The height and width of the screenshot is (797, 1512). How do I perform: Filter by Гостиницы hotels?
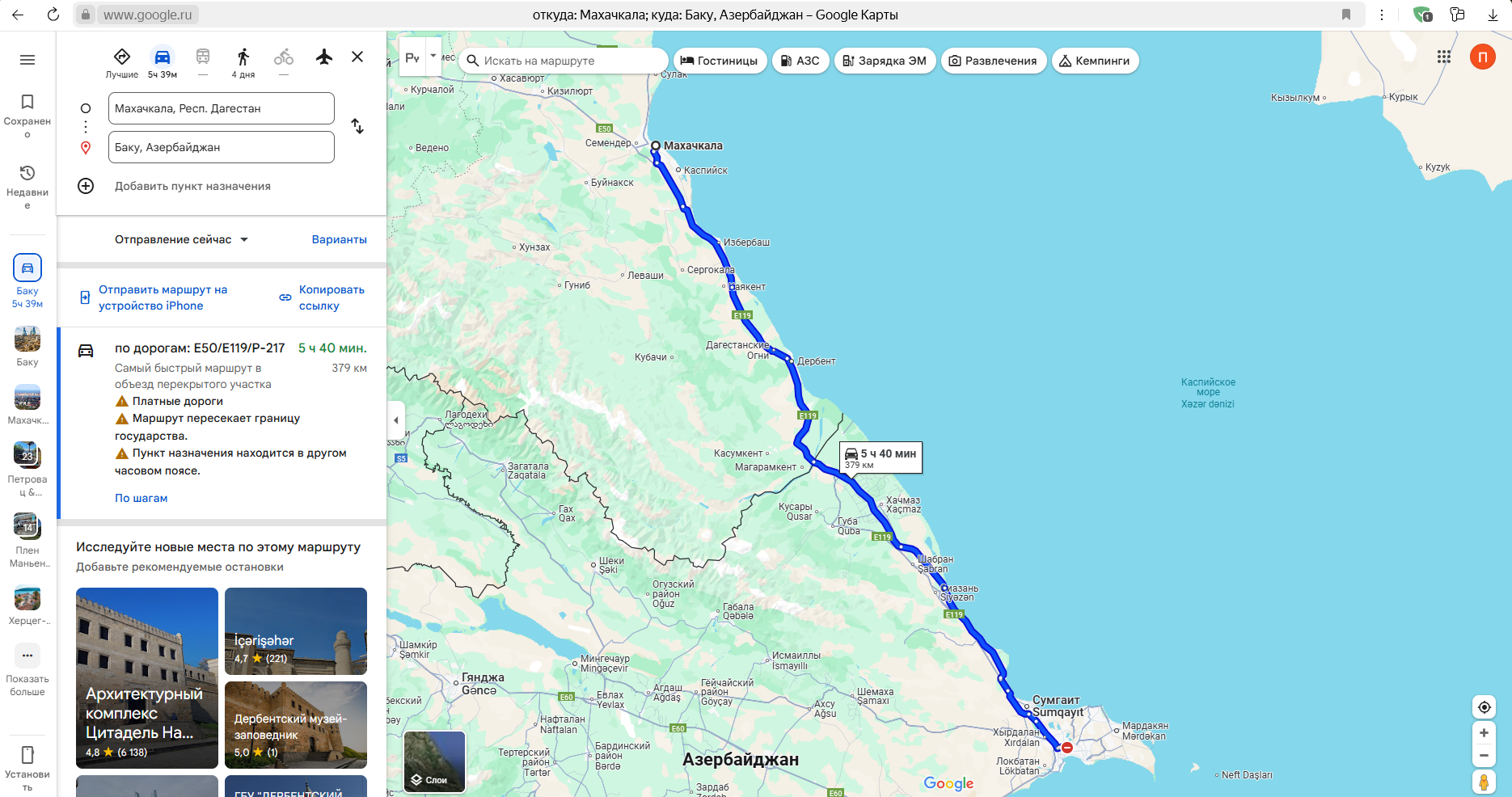pos(720,61)
